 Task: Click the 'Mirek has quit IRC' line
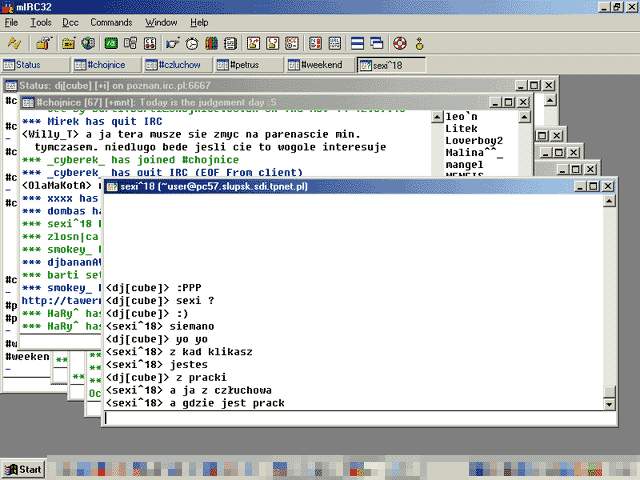(x=92, y=121)
